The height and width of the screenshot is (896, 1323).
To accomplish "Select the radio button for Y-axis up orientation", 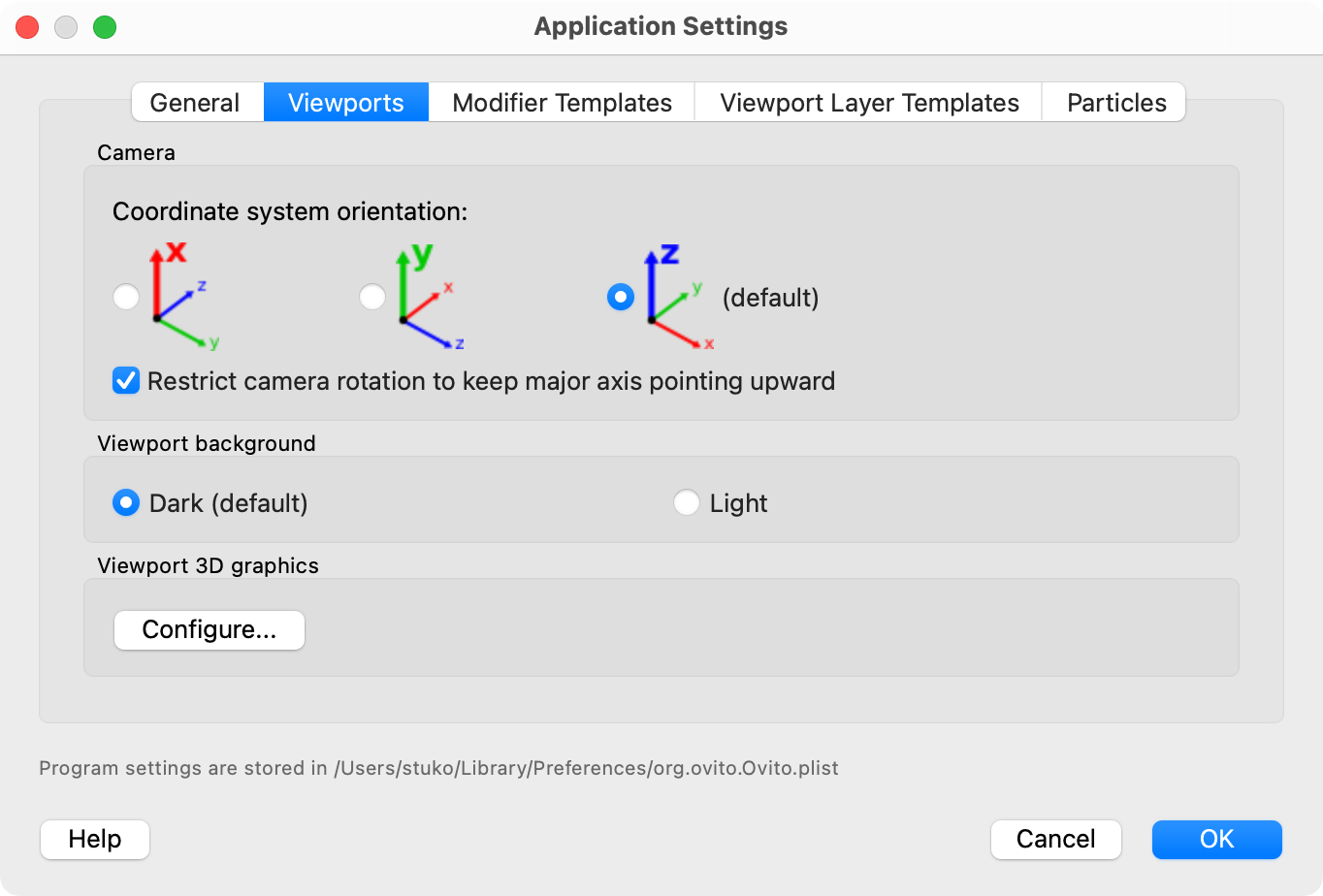I will pos(372,298).
